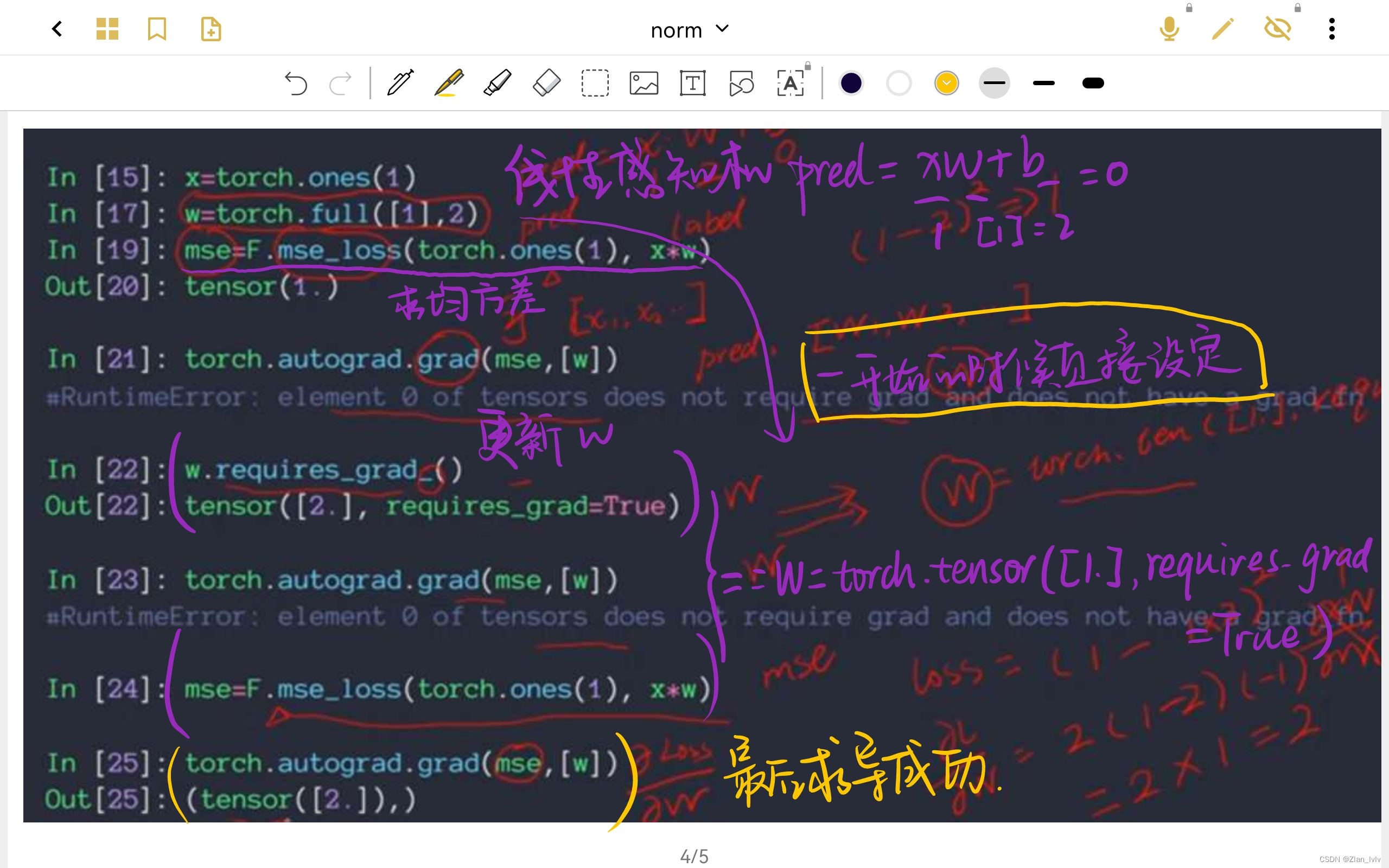This screenshot has width=1389, height=868.
Task: Insert an image with picture tool
Action: click(x=643, y=83)
